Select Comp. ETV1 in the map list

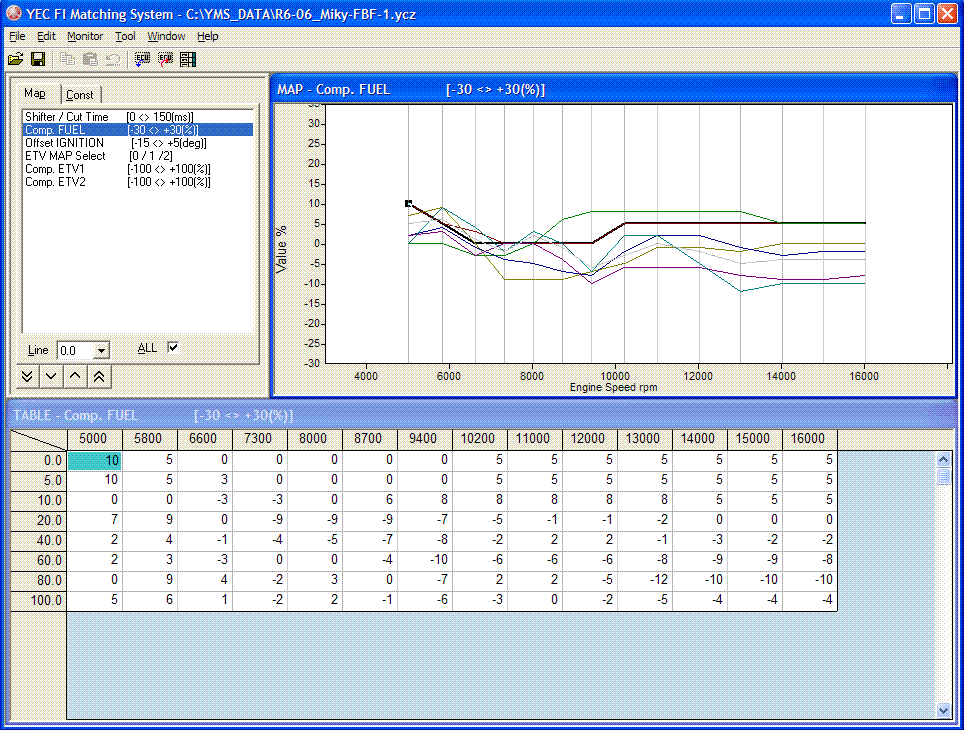pos(138,169)
